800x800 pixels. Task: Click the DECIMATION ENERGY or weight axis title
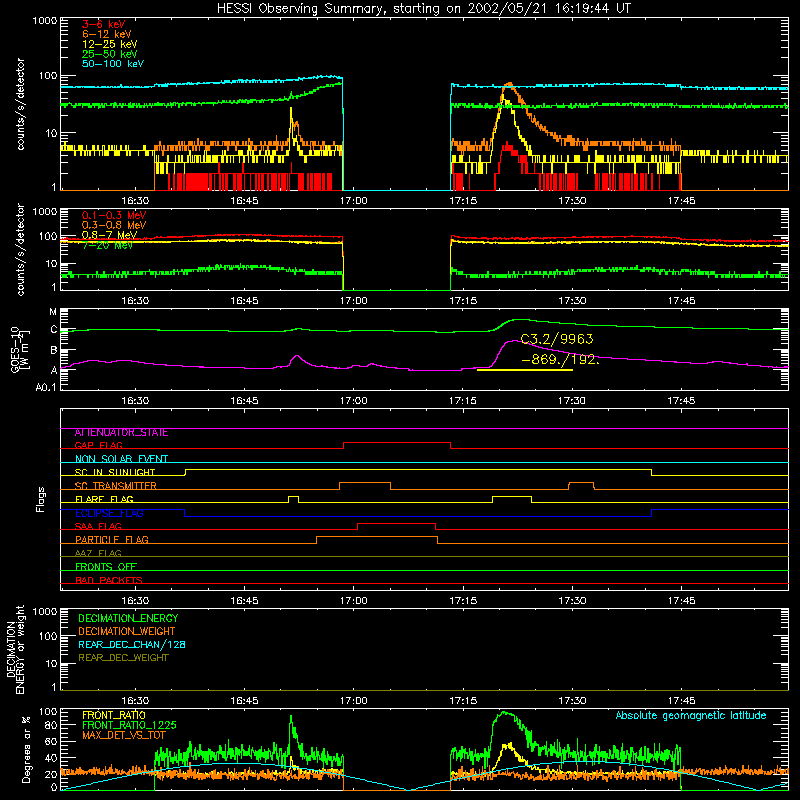(x=15, y=649)
